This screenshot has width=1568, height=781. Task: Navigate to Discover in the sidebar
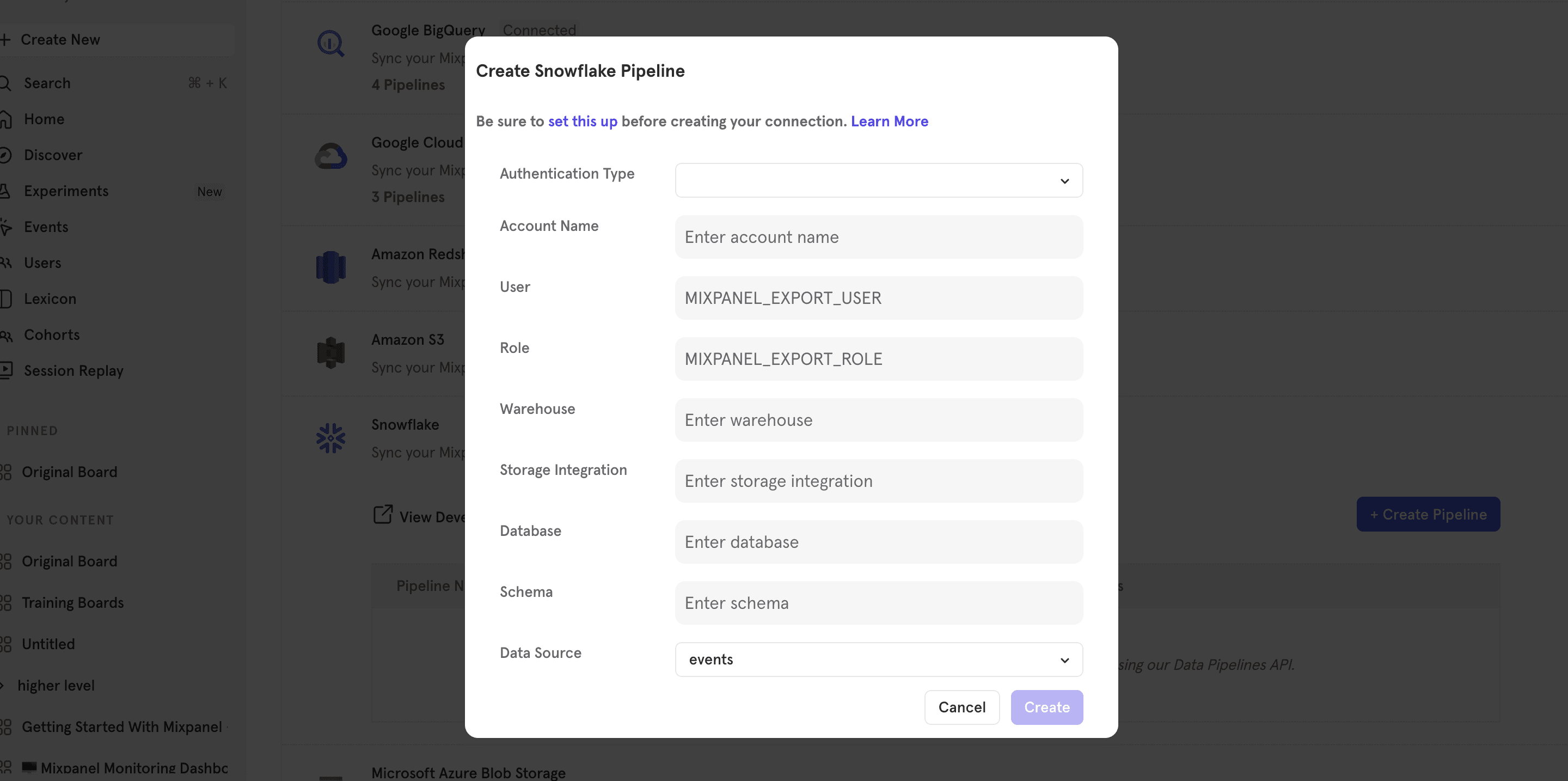[x=52, y=155]
